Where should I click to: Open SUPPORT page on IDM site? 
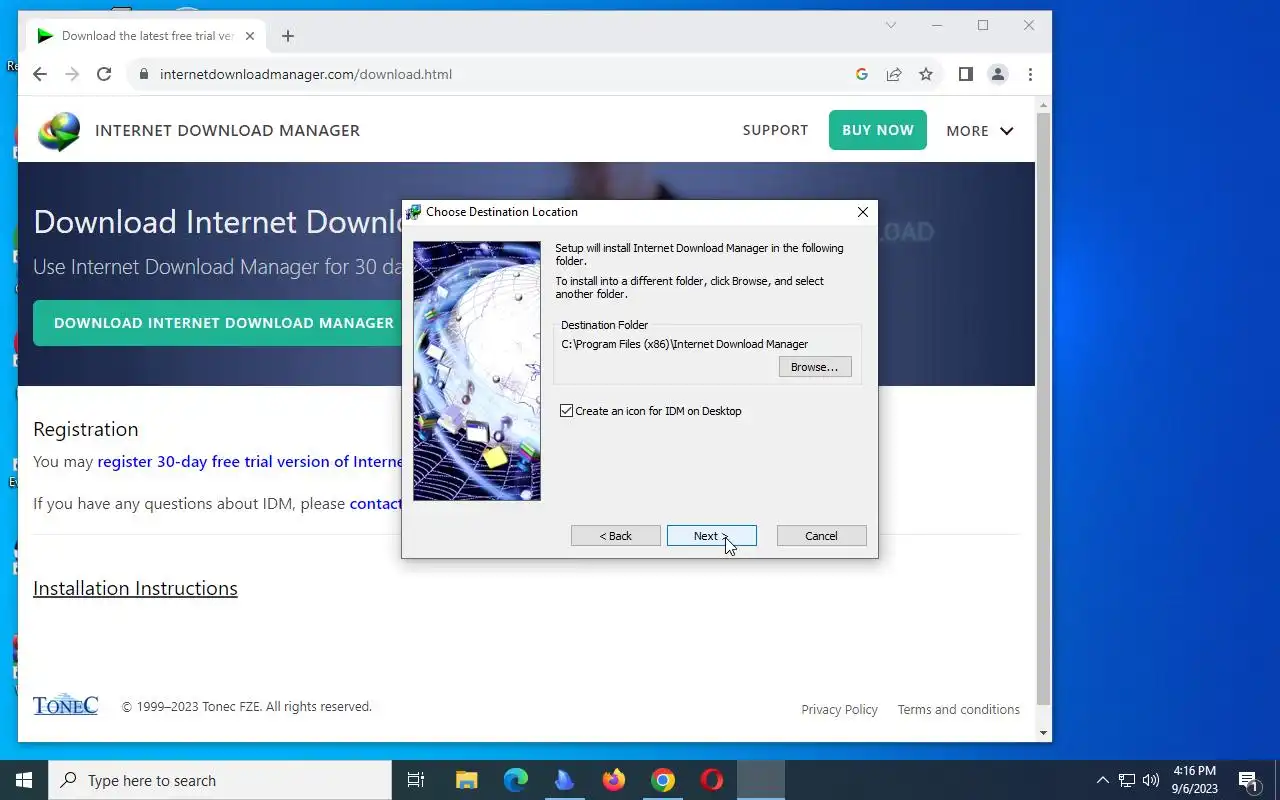pyautogui.click(x=775, y=130)
